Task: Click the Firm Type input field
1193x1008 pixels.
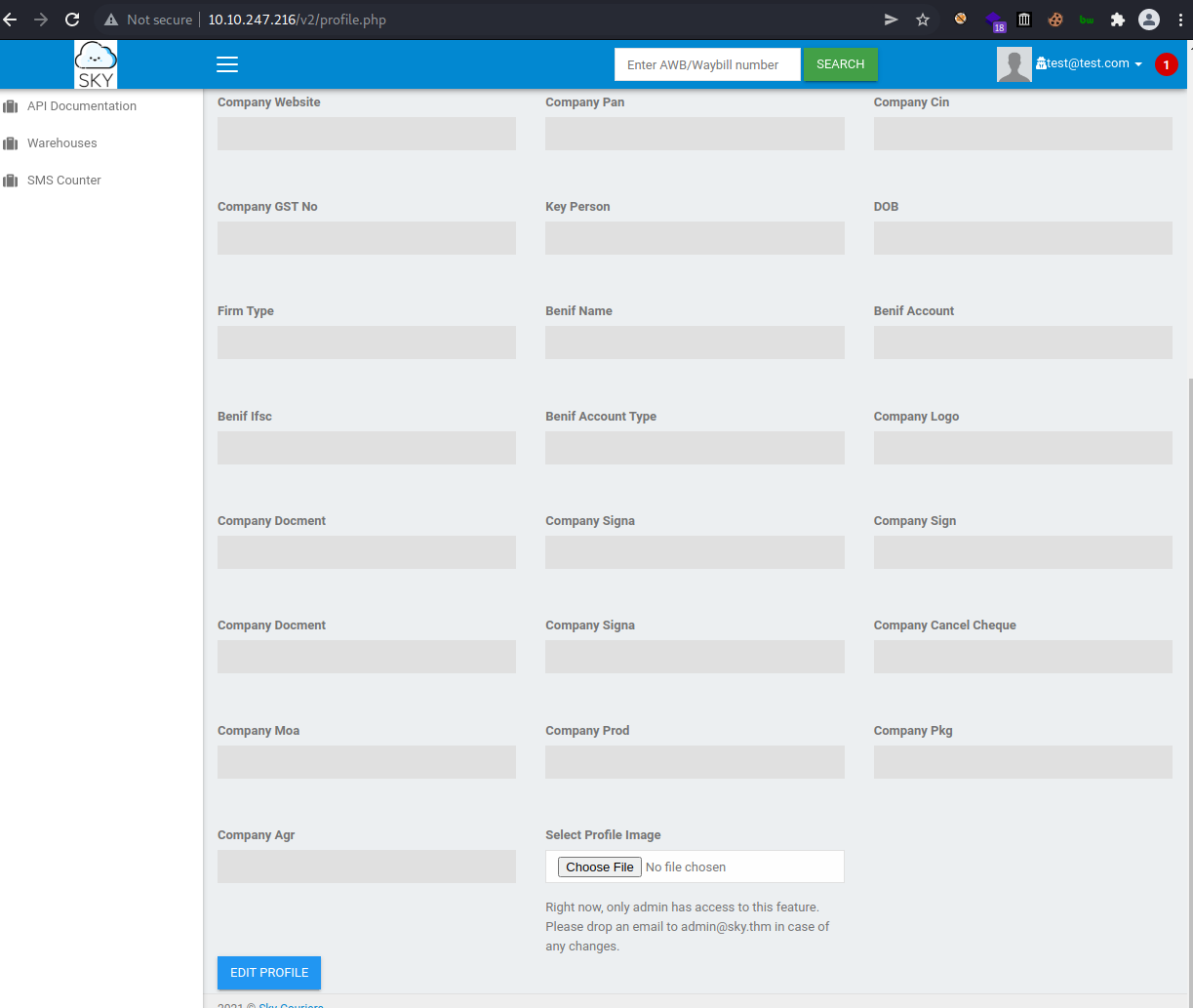Action: tap(367, 343)
